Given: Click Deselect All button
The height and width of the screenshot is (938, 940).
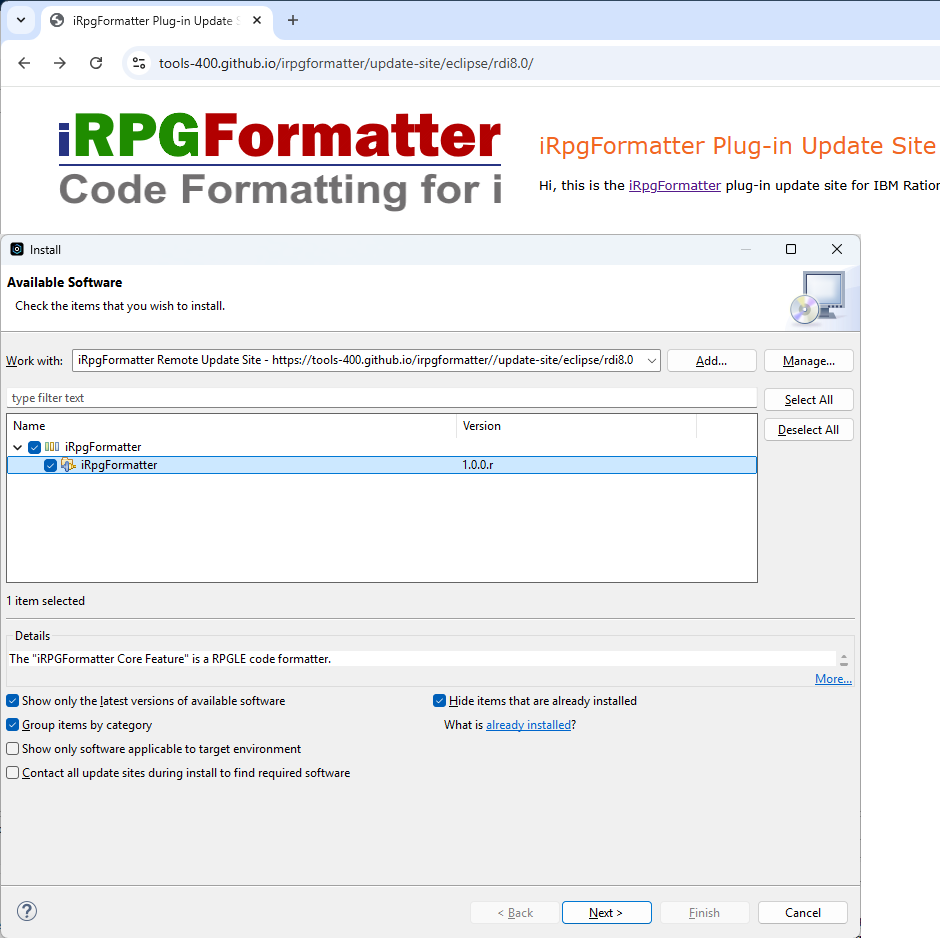Looking at the screenshot, I should pyautogui.click(x=809, y=430).
